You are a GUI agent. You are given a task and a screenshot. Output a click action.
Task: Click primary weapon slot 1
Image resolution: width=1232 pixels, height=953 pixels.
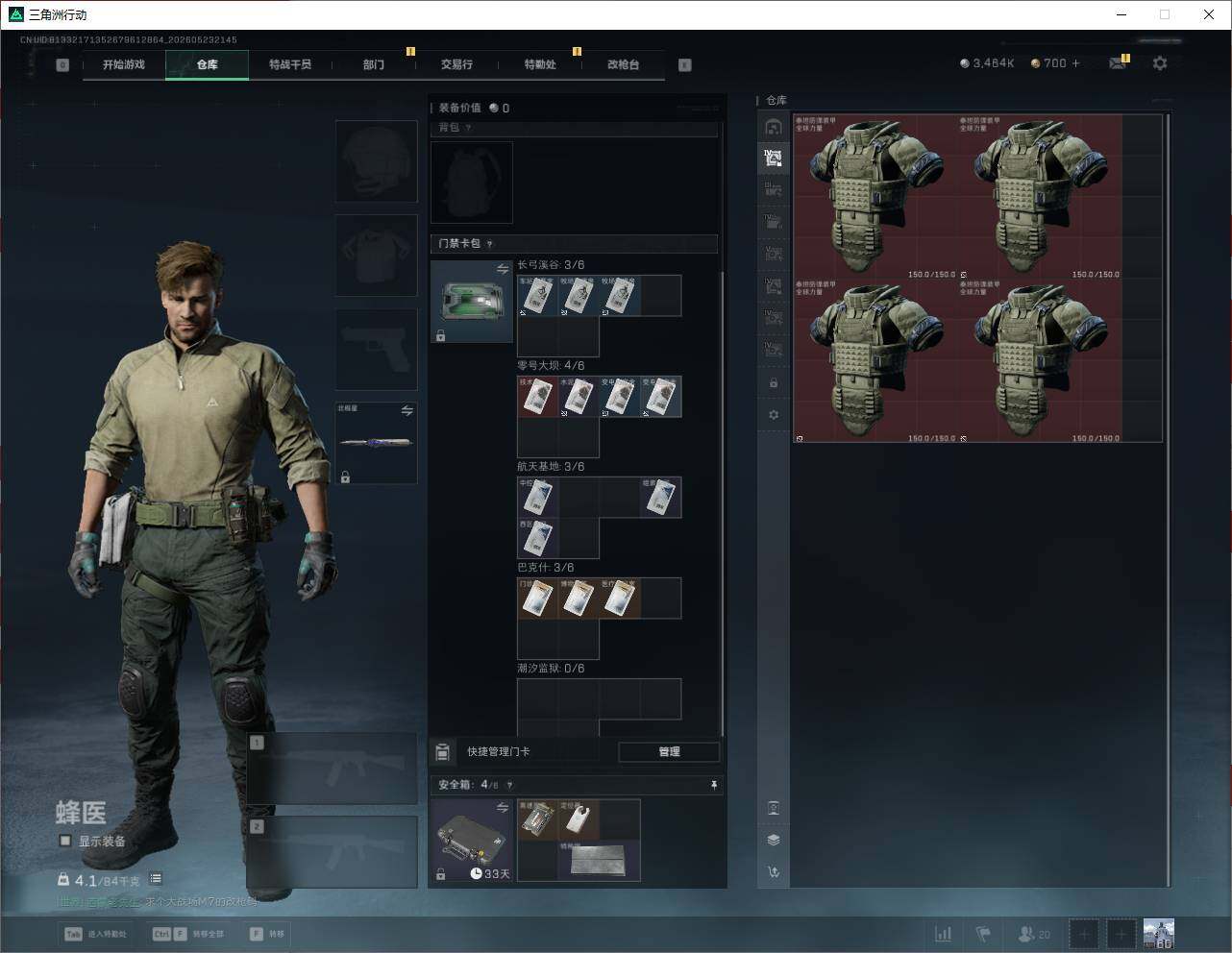[332, 769]
